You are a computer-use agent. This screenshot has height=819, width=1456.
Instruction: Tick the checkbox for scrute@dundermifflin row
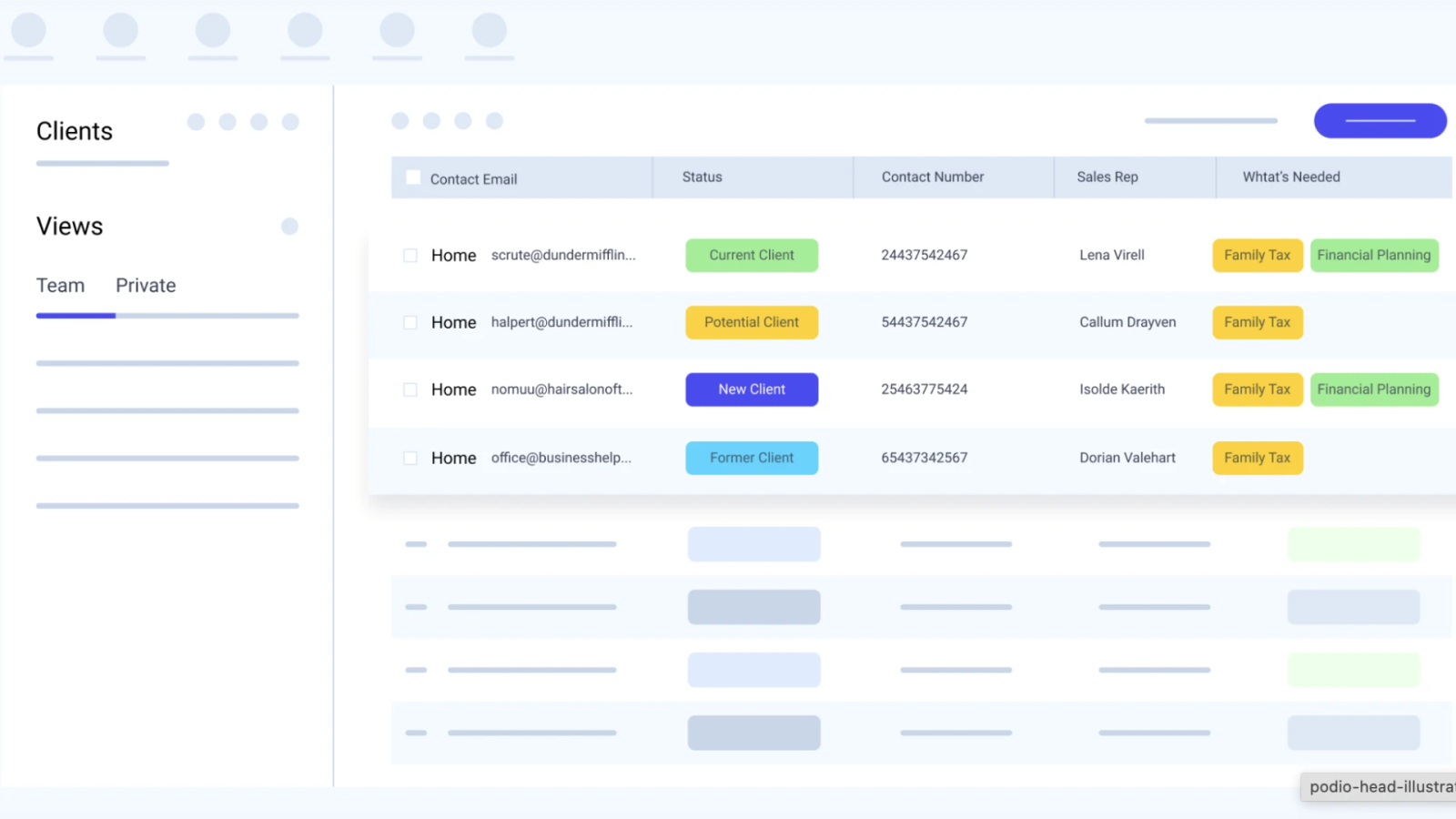[x=410, y=256]
